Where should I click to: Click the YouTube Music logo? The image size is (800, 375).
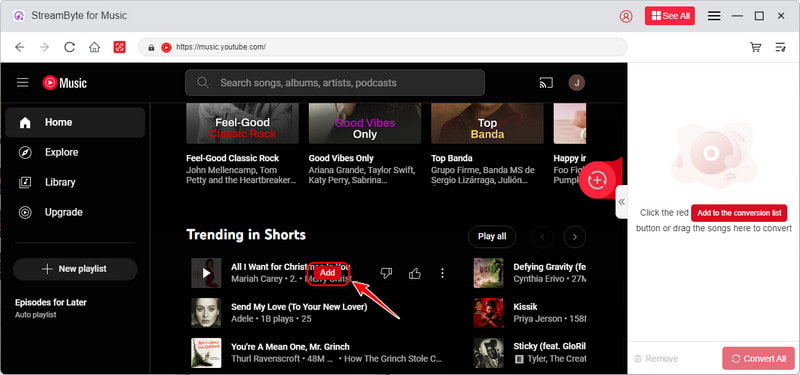(65, 83)
